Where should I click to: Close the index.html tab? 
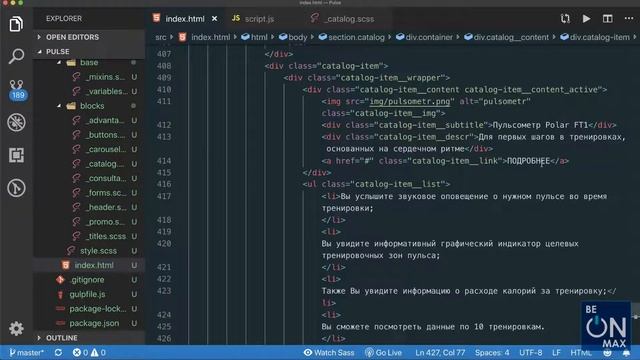point(214,19)
